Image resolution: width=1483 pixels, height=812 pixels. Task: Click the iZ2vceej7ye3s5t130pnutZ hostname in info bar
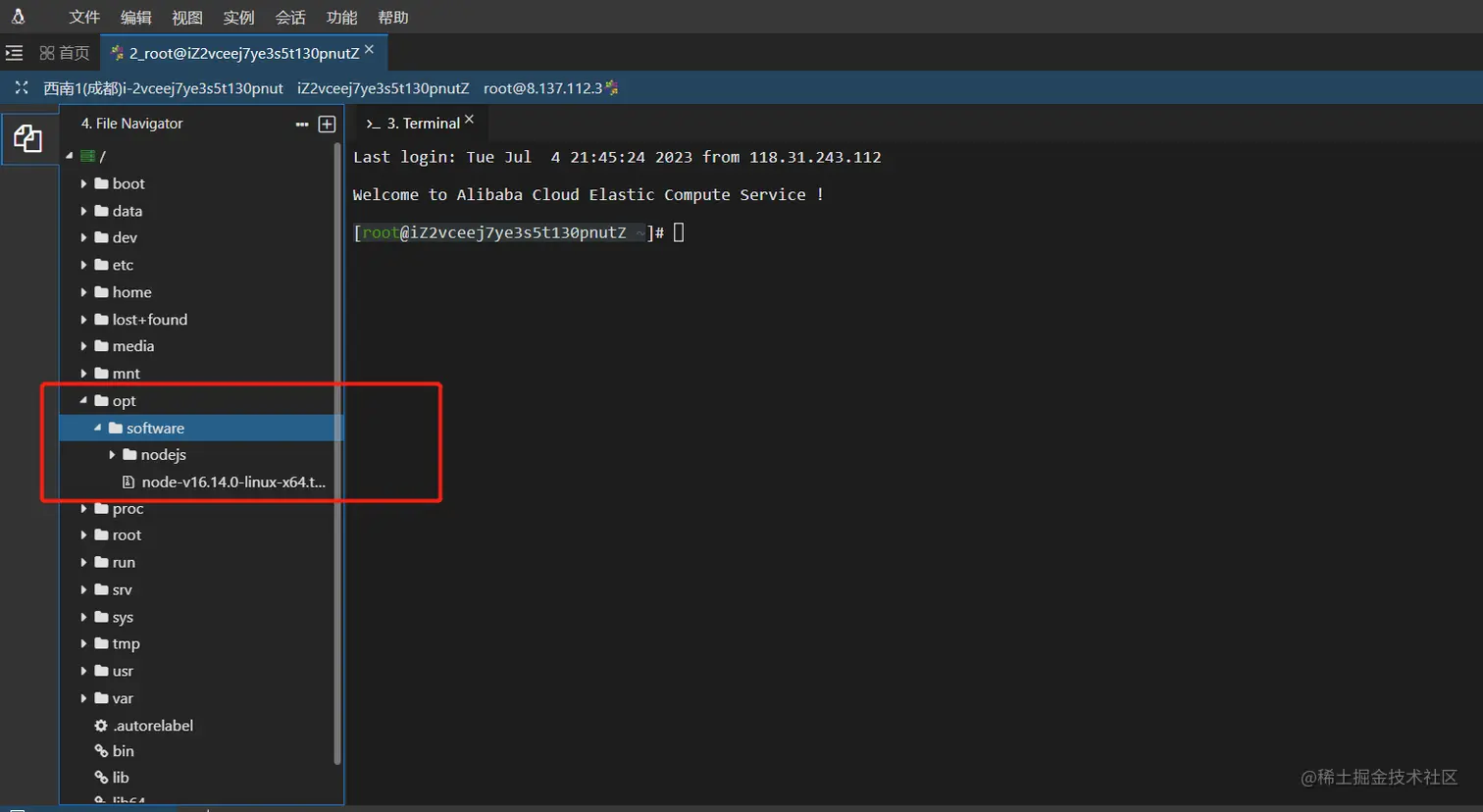(x=384, y=88)
